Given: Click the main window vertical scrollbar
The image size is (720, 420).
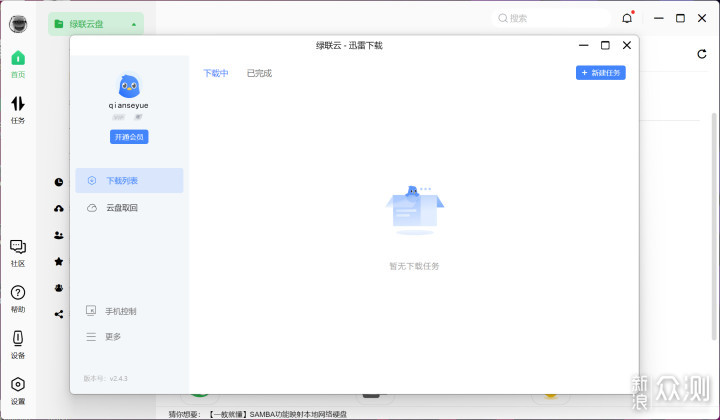Looking at the screenshot, I should tap(714, 226).
